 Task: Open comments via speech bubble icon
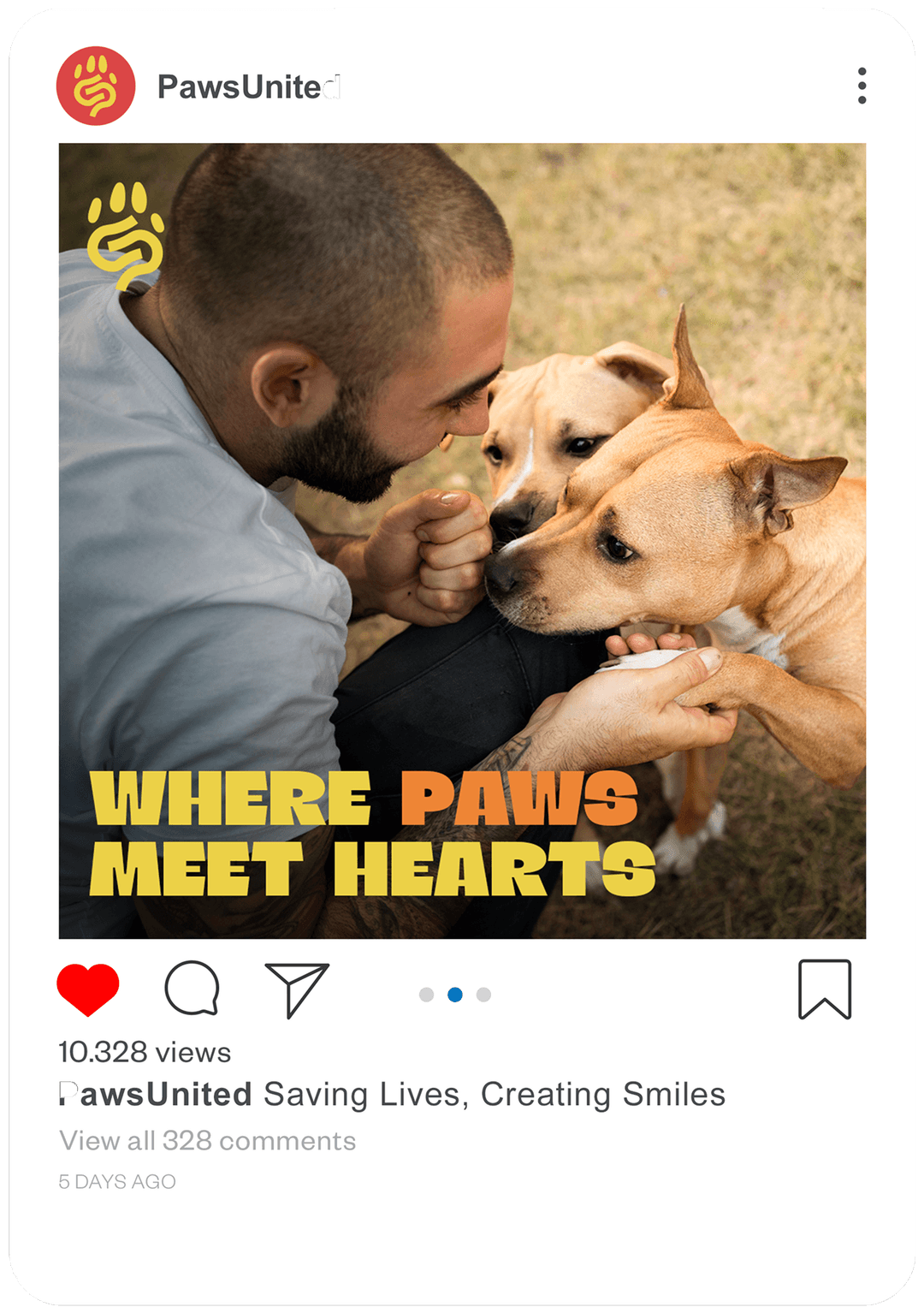point(192,989)
